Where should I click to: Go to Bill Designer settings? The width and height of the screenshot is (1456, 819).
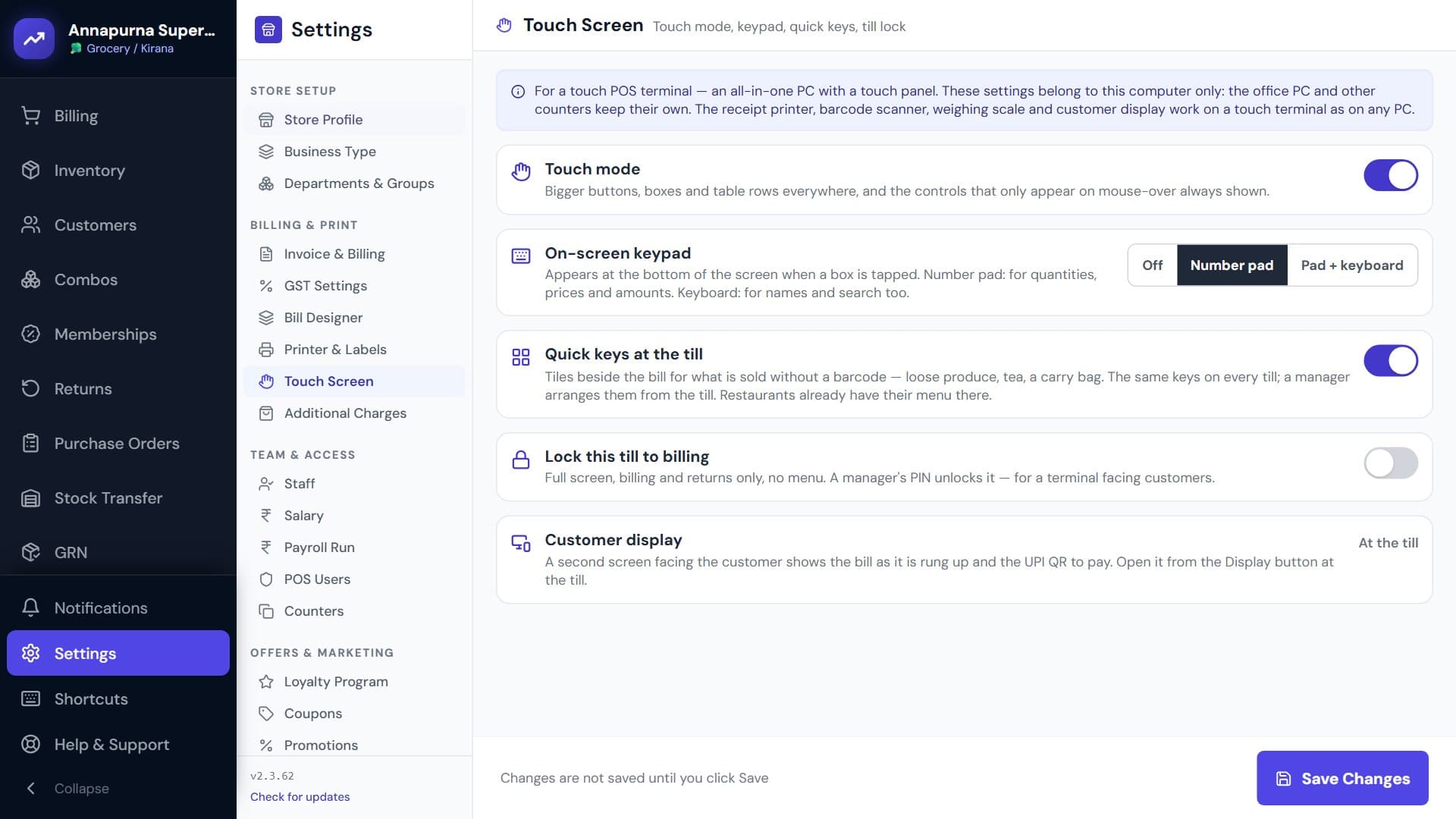coord(354,318)
